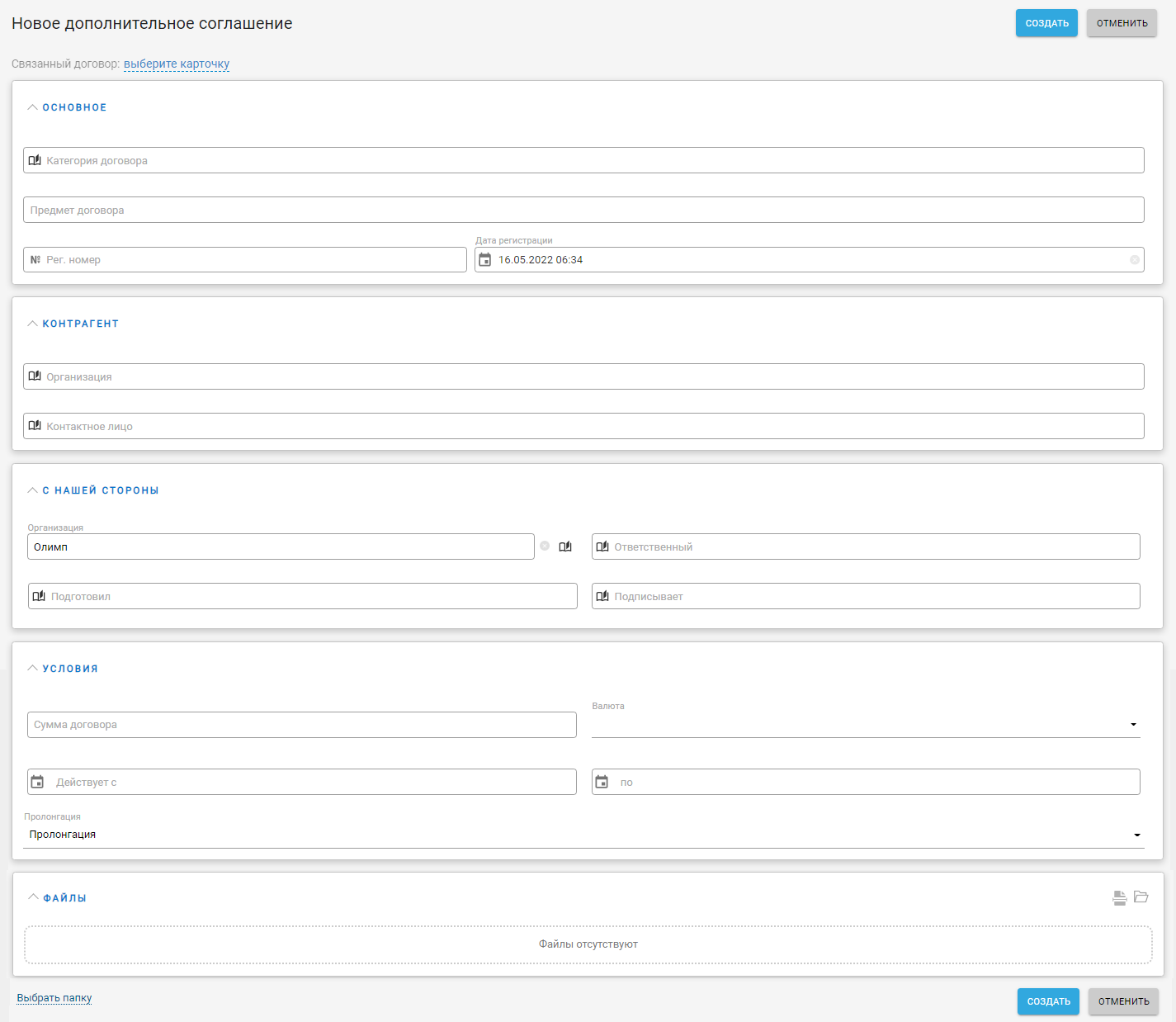Open the Пролонгация dropdown
Viewport: 1176px width, 1022px height.
pos(583,835)
